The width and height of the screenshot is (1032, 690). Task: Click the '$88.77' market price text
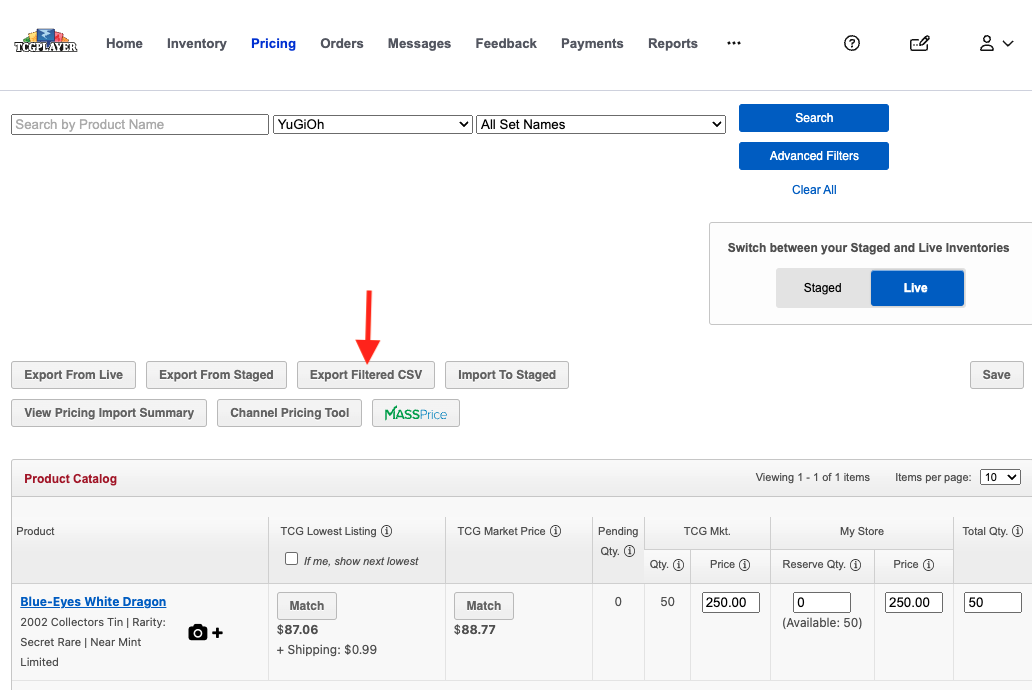(x=475, y=630)
